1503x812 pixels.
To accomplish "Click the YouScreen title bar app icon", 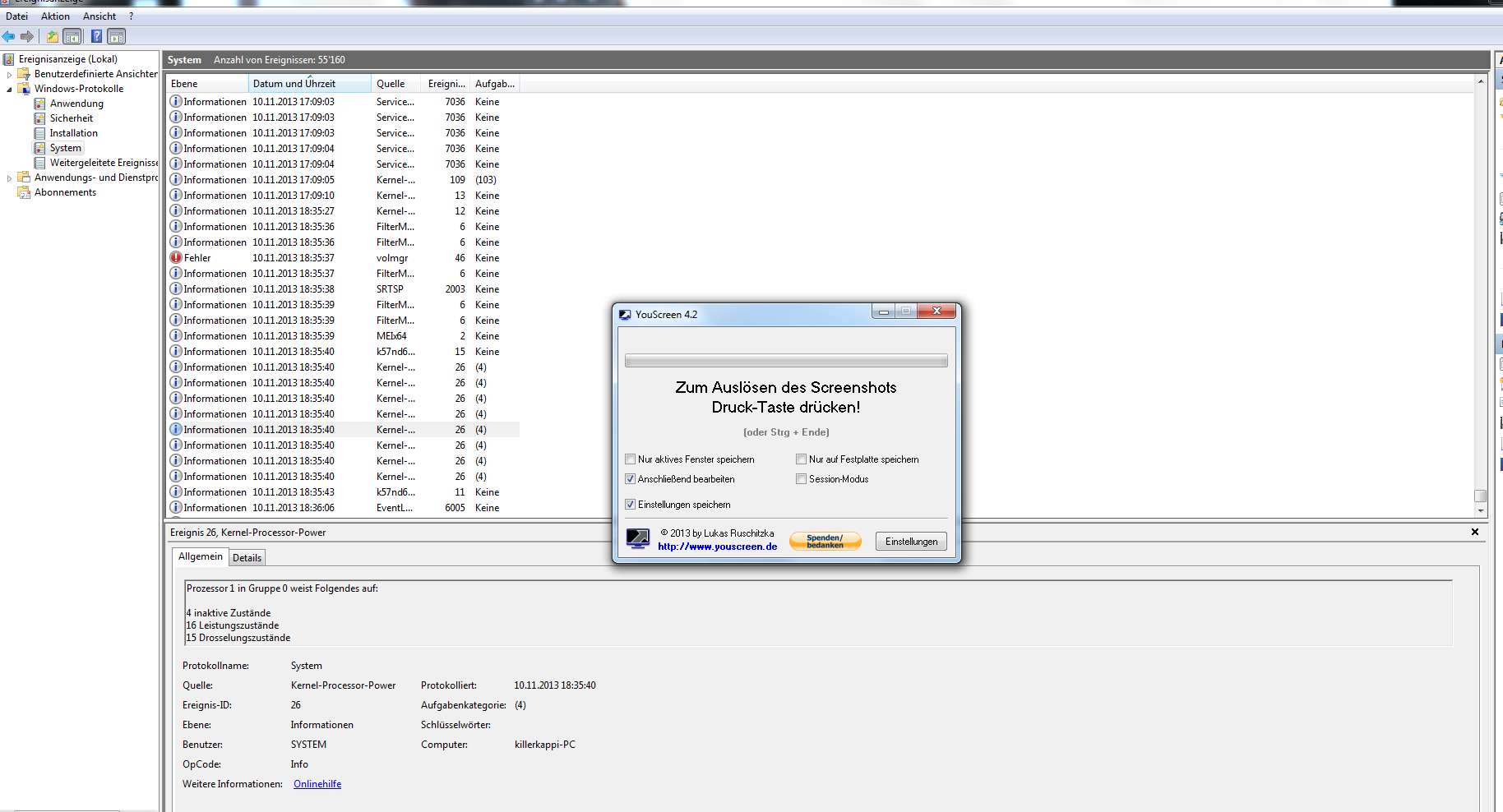I will [x=625, y=315].
